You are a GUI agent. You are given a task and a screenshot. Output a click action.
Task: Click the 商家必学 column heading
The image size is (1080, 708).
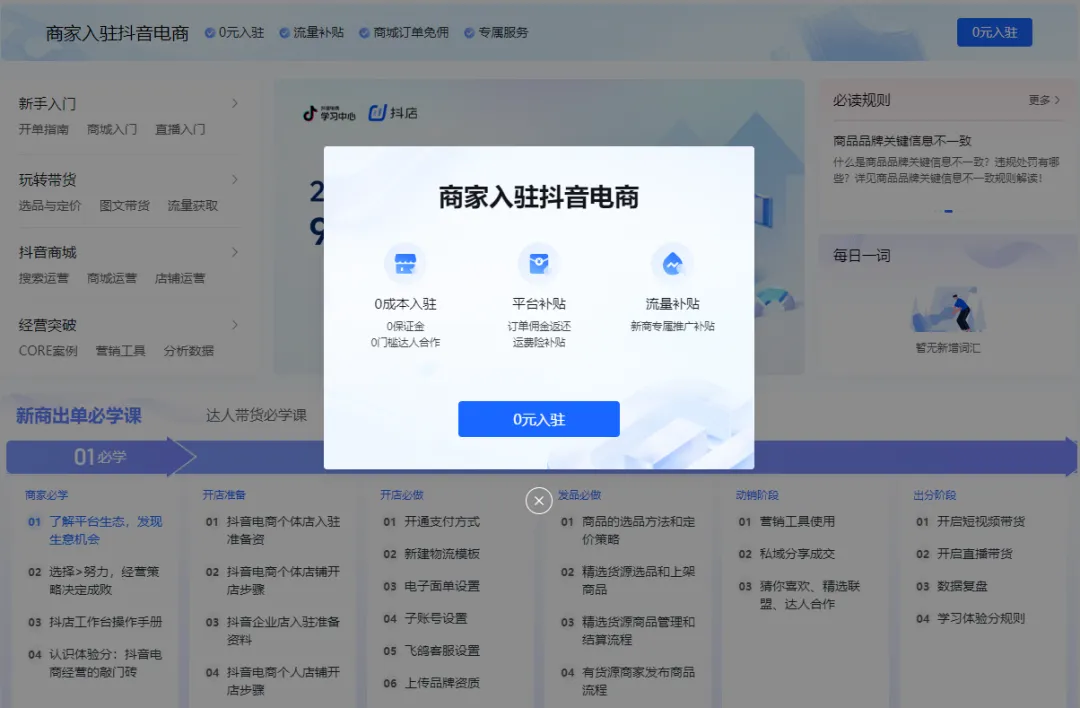pyautogui.click(x=47, y=495)
